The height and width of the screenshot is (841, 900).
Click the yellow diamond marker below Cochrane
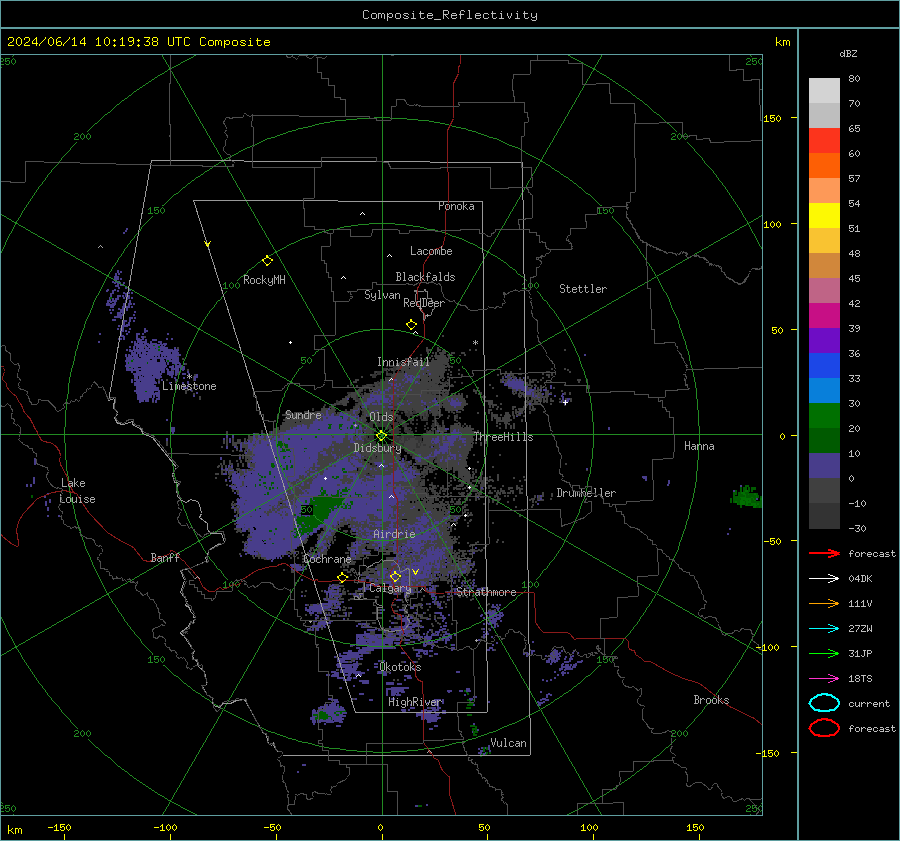[342, 577]
